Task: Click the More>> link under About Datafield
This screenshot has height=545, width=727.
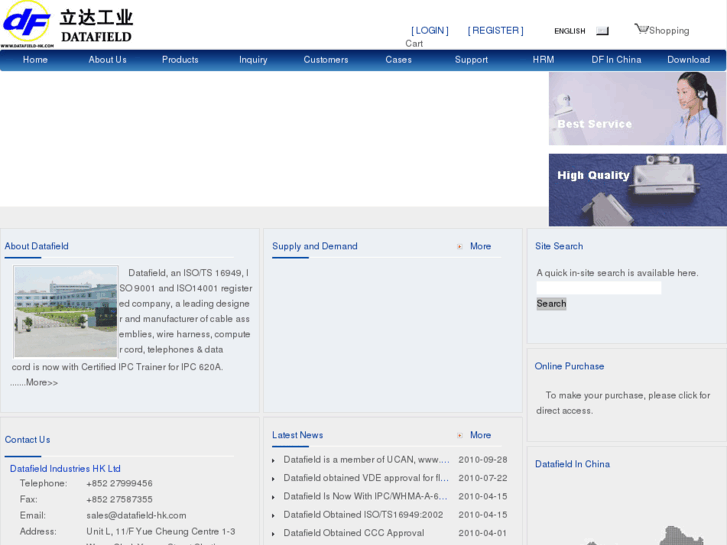Action: point(42,383)
